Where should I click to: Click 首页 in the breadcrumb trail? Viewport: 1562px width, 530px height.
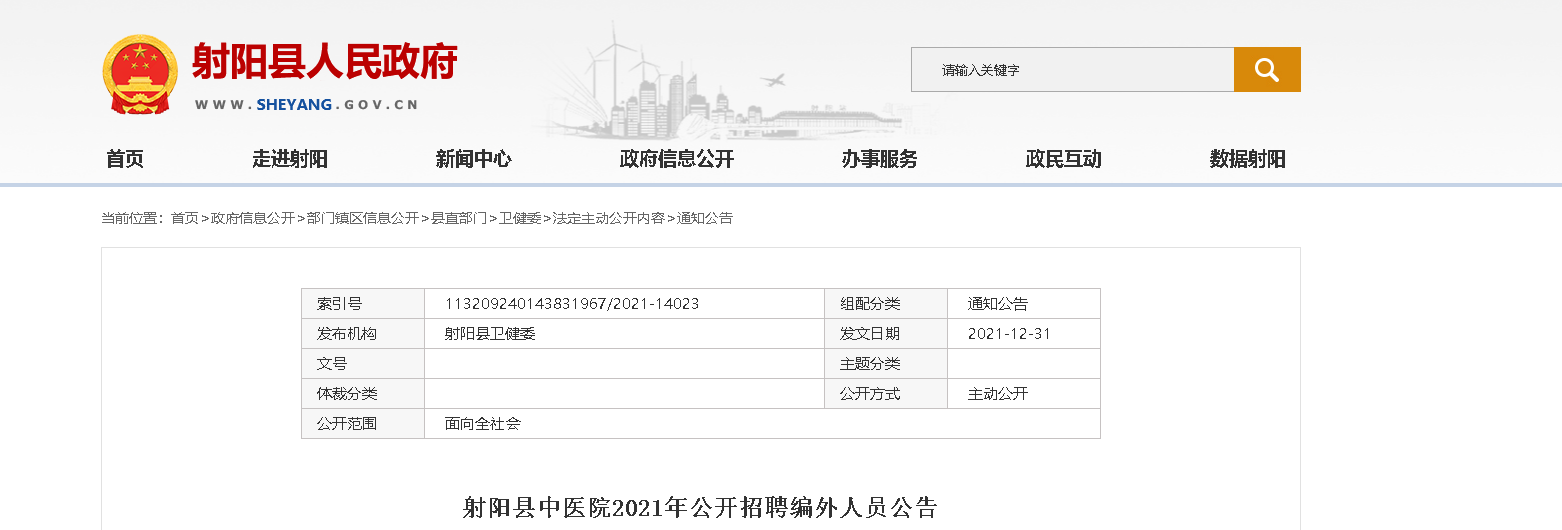click(184, 218)
